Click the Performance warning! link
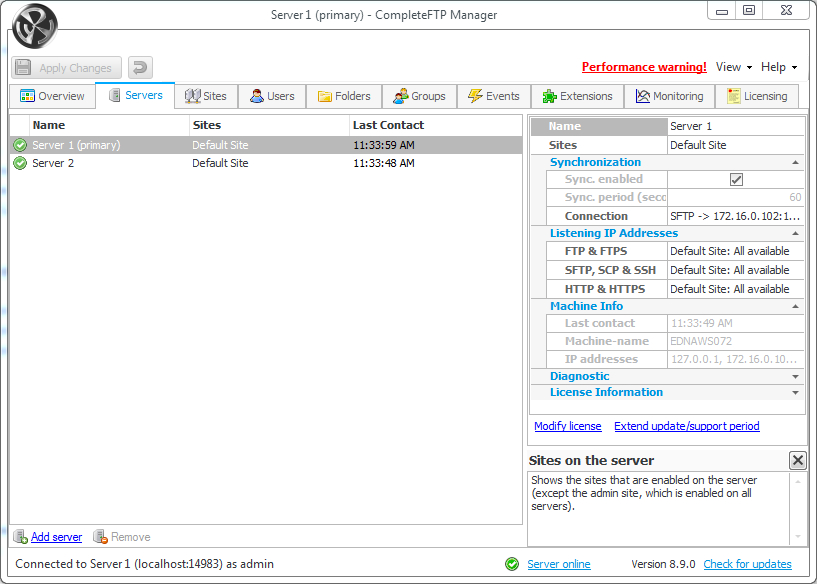Image resolution: width=817 pixels, height=584 pixels. coord(644,67)
